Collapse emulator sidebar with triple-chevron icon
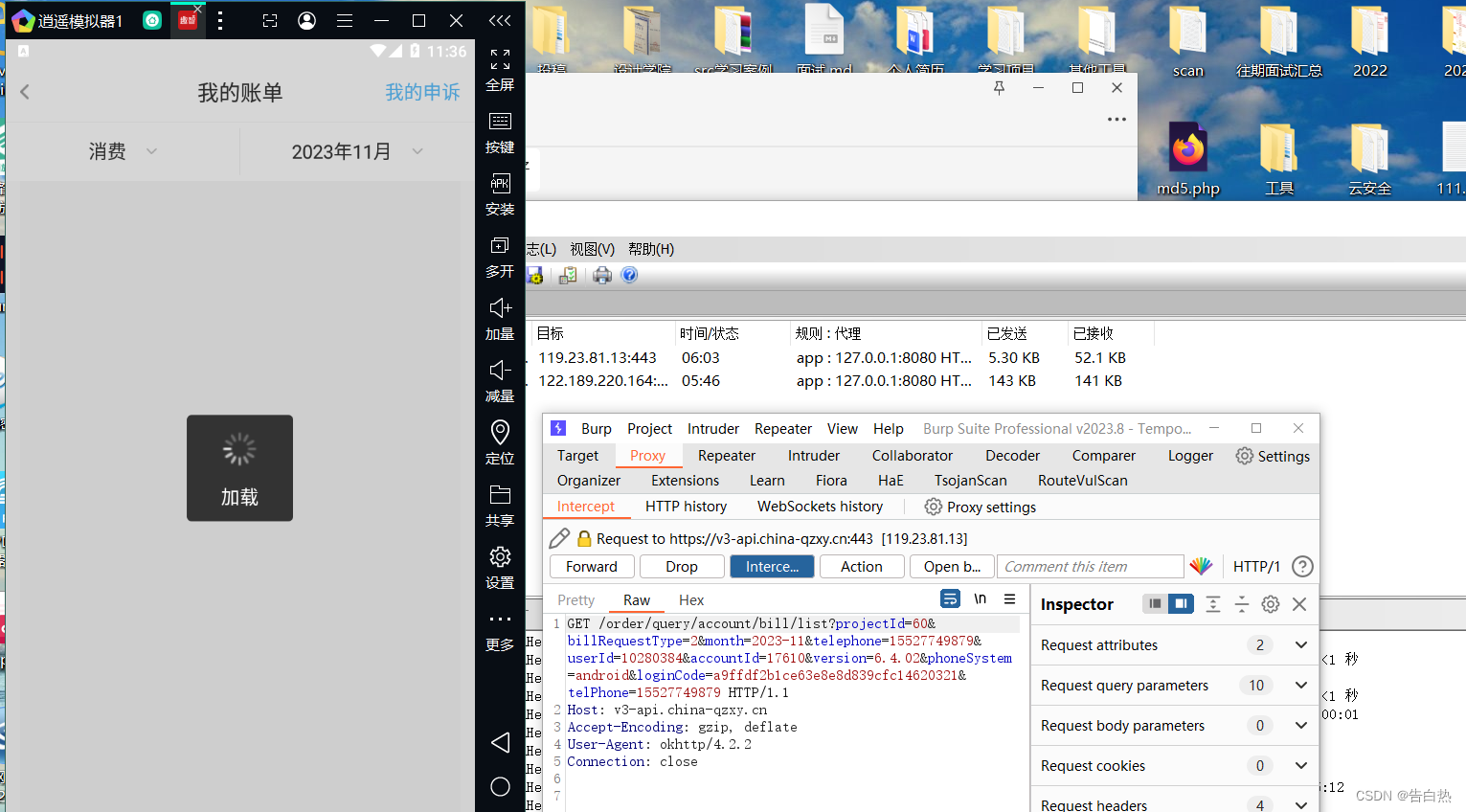1466x812 pixels. [499, 20]
